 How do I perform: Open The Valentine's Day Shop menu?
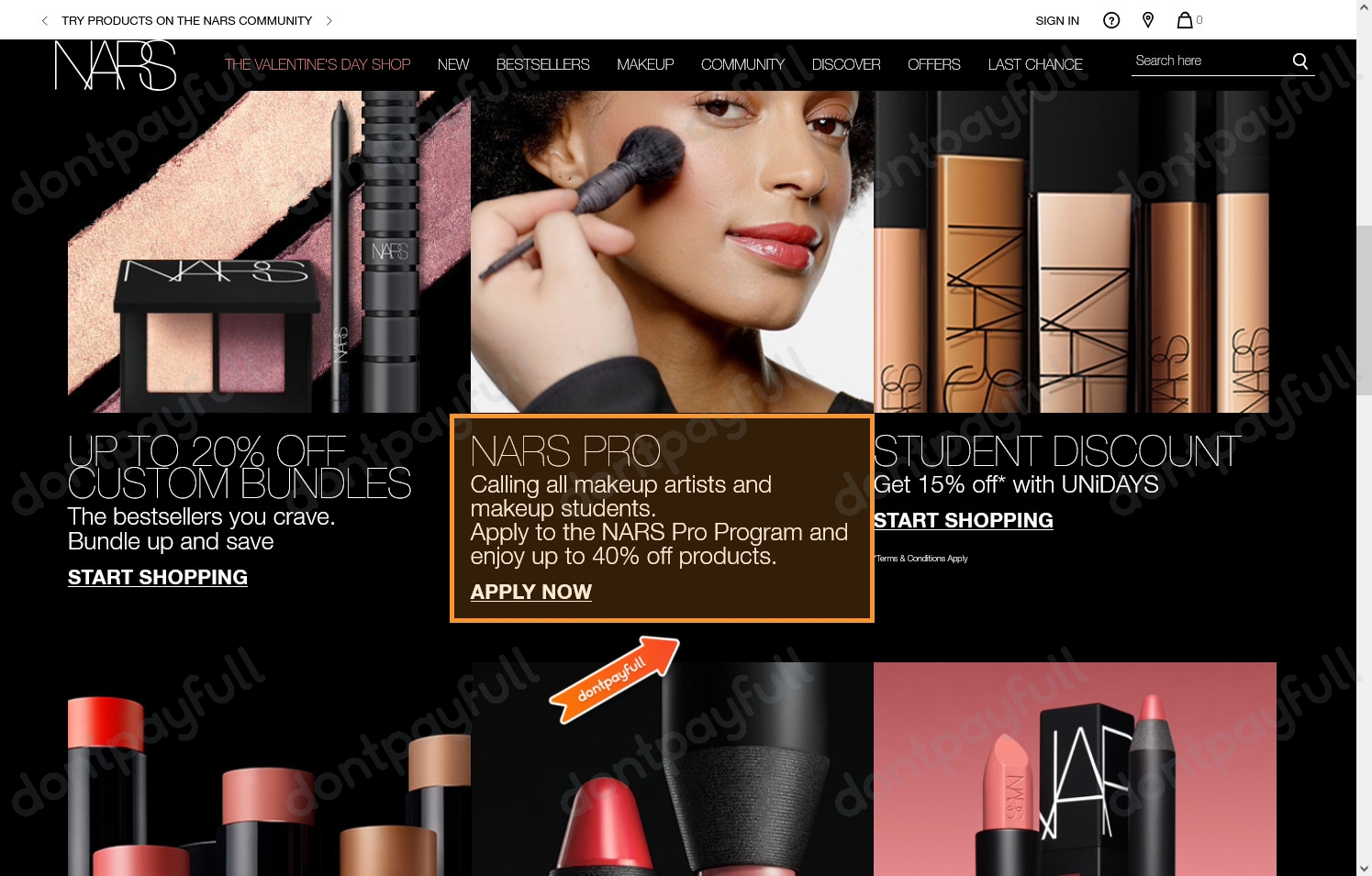tap(318, 64)
